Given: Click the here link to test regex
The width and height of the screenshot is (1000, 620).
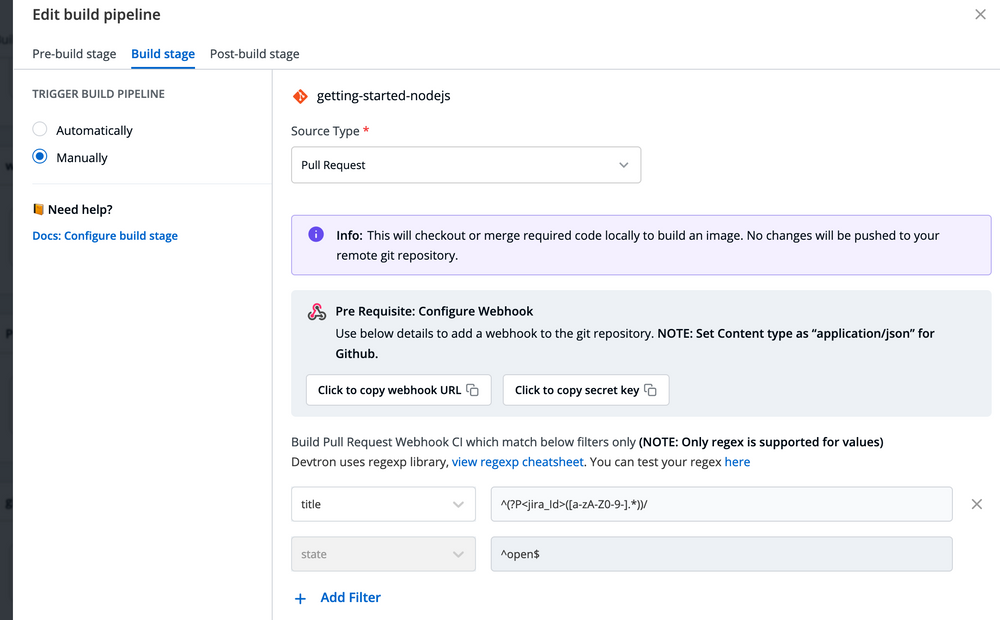Looking at the screenshot, I should click(737, 461).
